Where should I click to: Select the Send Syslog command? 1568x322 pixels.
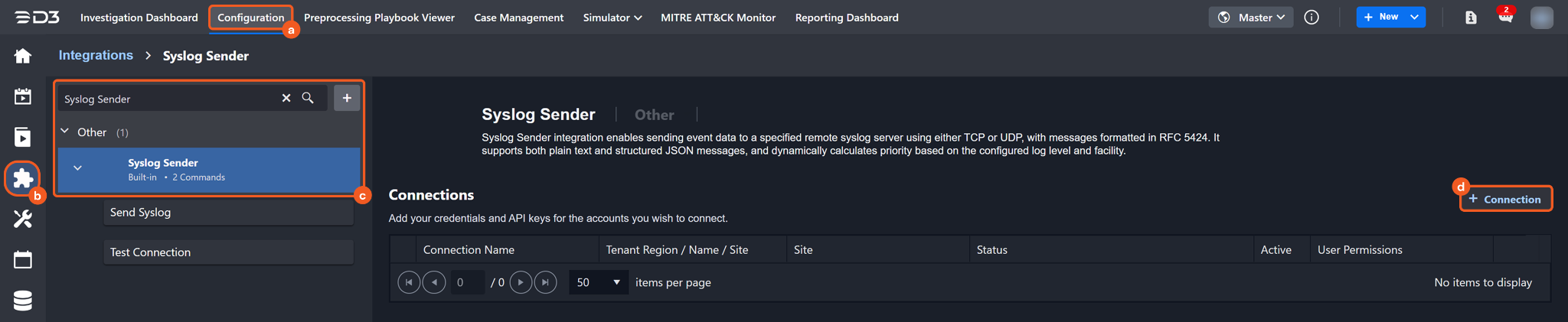(228, 212)
